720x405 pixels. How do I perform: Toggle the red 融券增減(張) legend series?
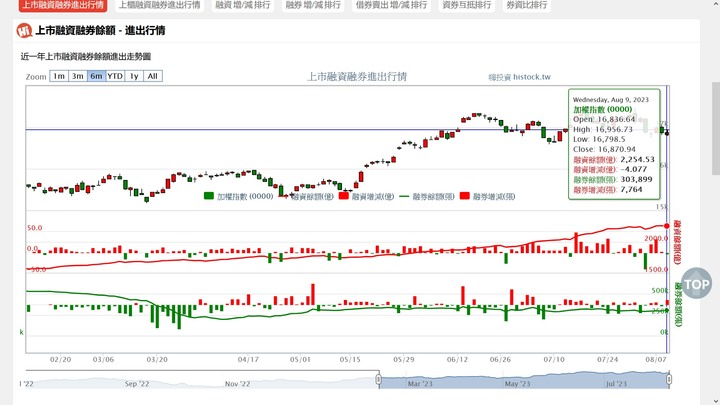(488, 196)
